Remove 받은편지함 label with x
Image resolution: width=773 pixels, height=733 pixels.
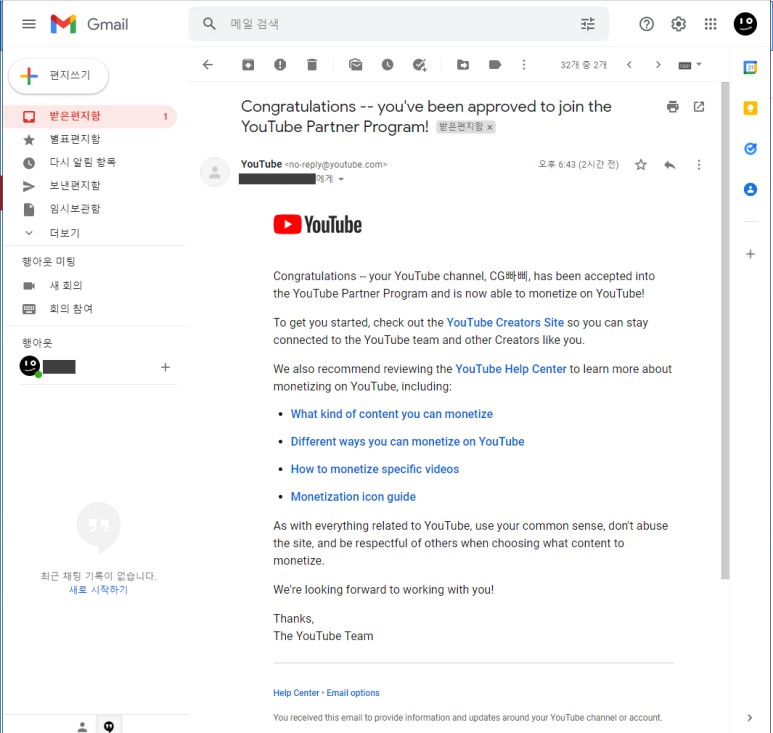pos(490,127)
